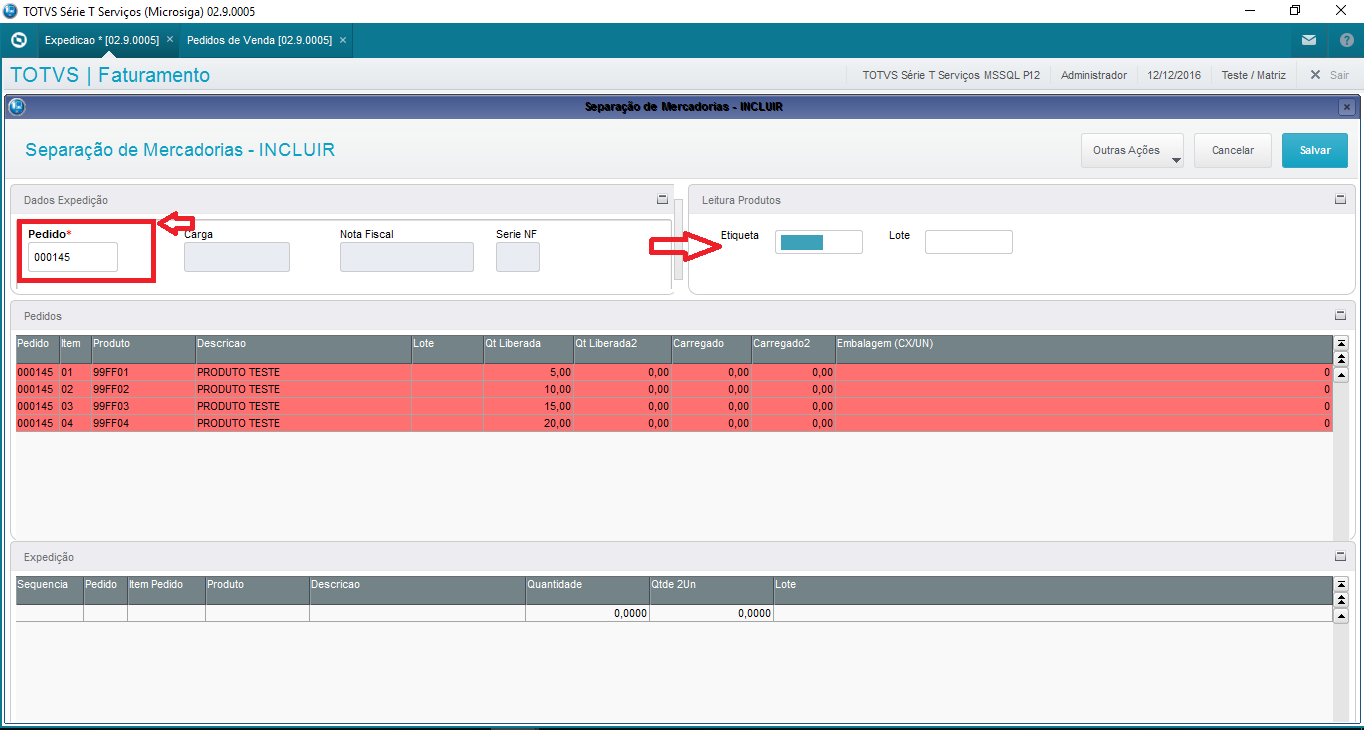This screenshot has height=730, width=1364.
Task: Open the Outras Ações dropdown
Action: [1132, 151]
